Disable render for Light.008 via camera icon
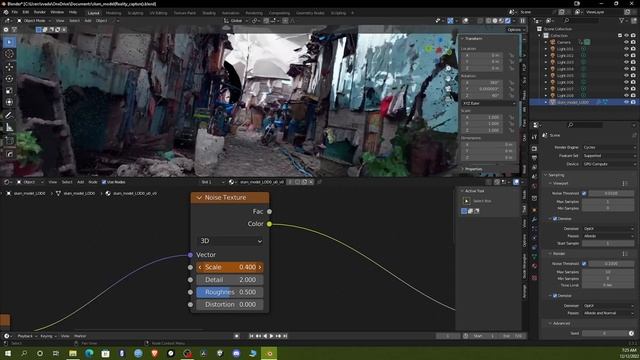This screenshot has width=640, height=360. [x=633, y=96]
